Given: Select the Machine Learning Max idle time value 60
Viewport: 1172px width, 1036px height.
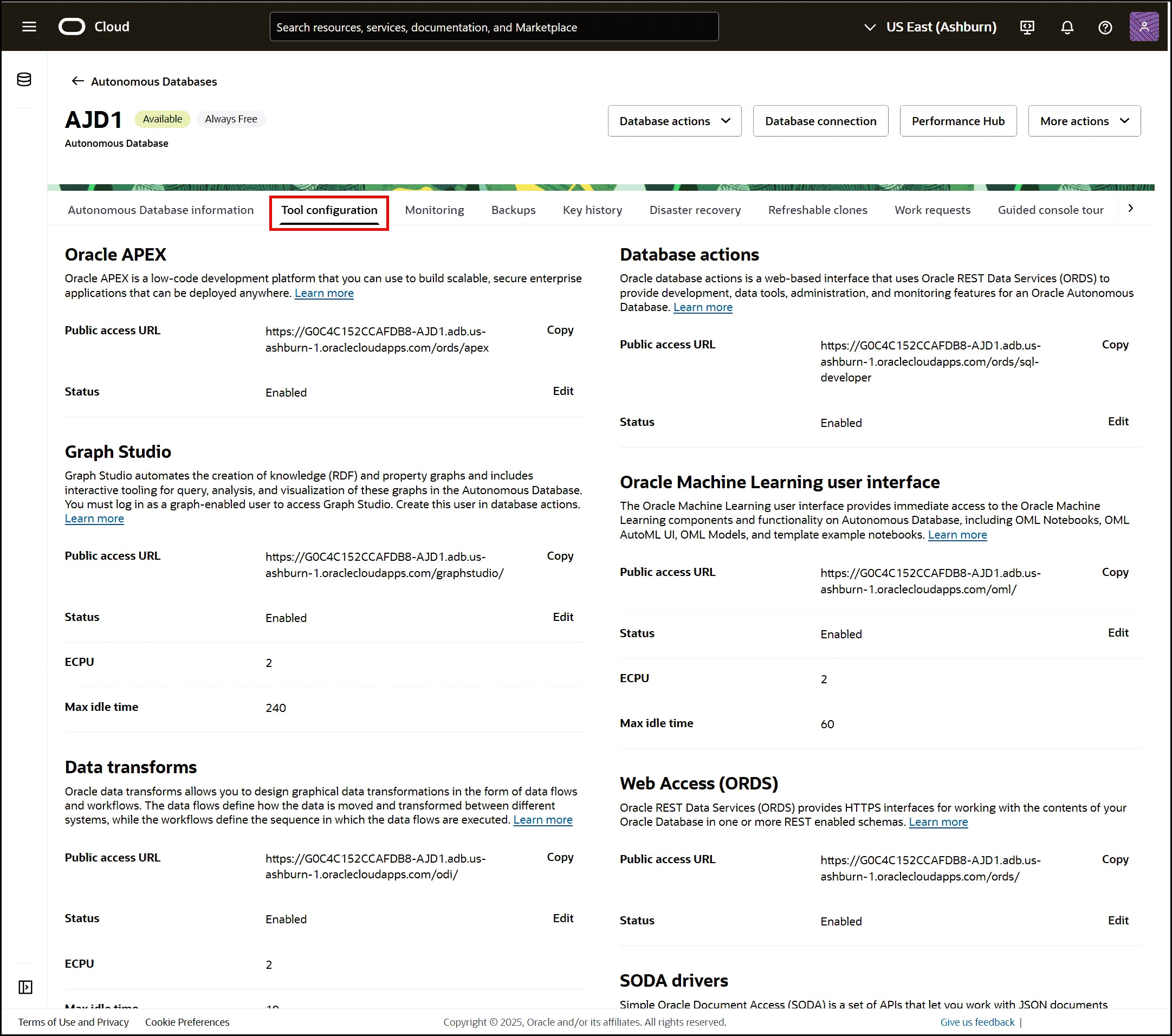Looking at the screenshot, I should 827,724.
